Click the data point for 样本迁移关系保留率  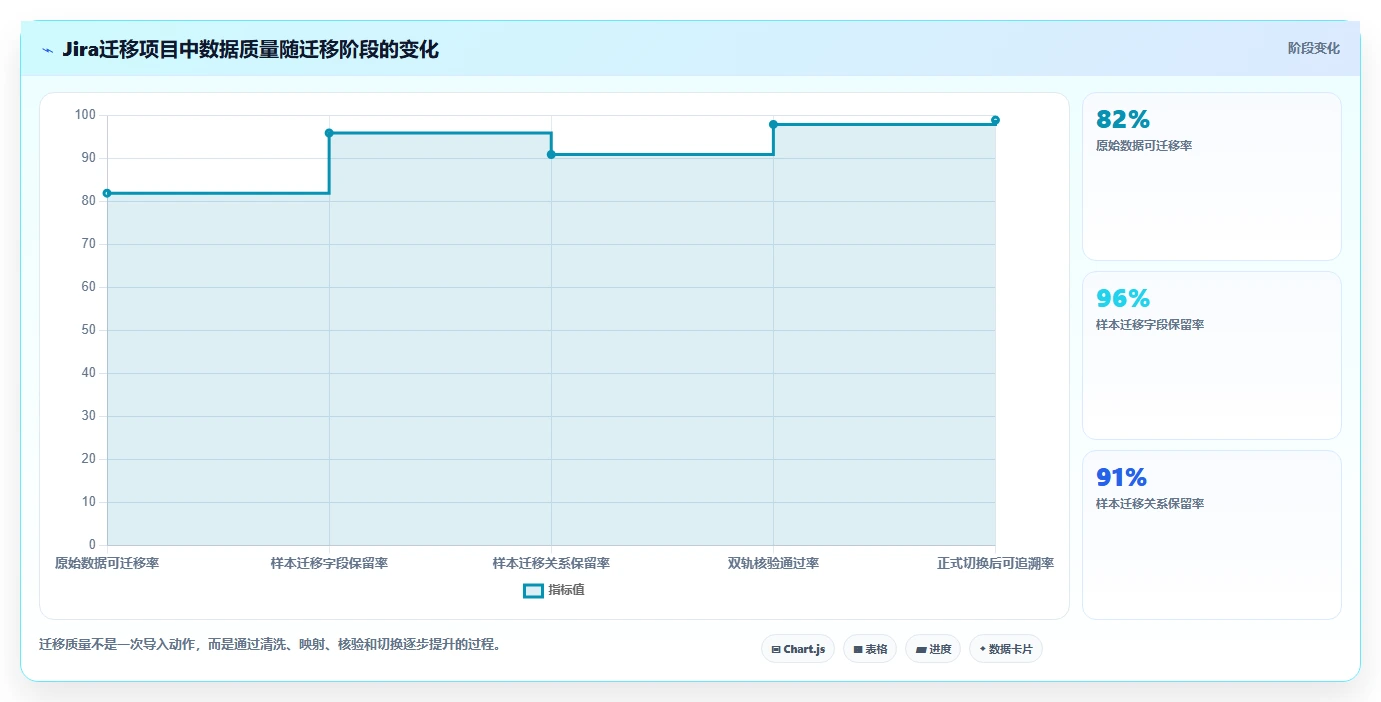[551, 154]
